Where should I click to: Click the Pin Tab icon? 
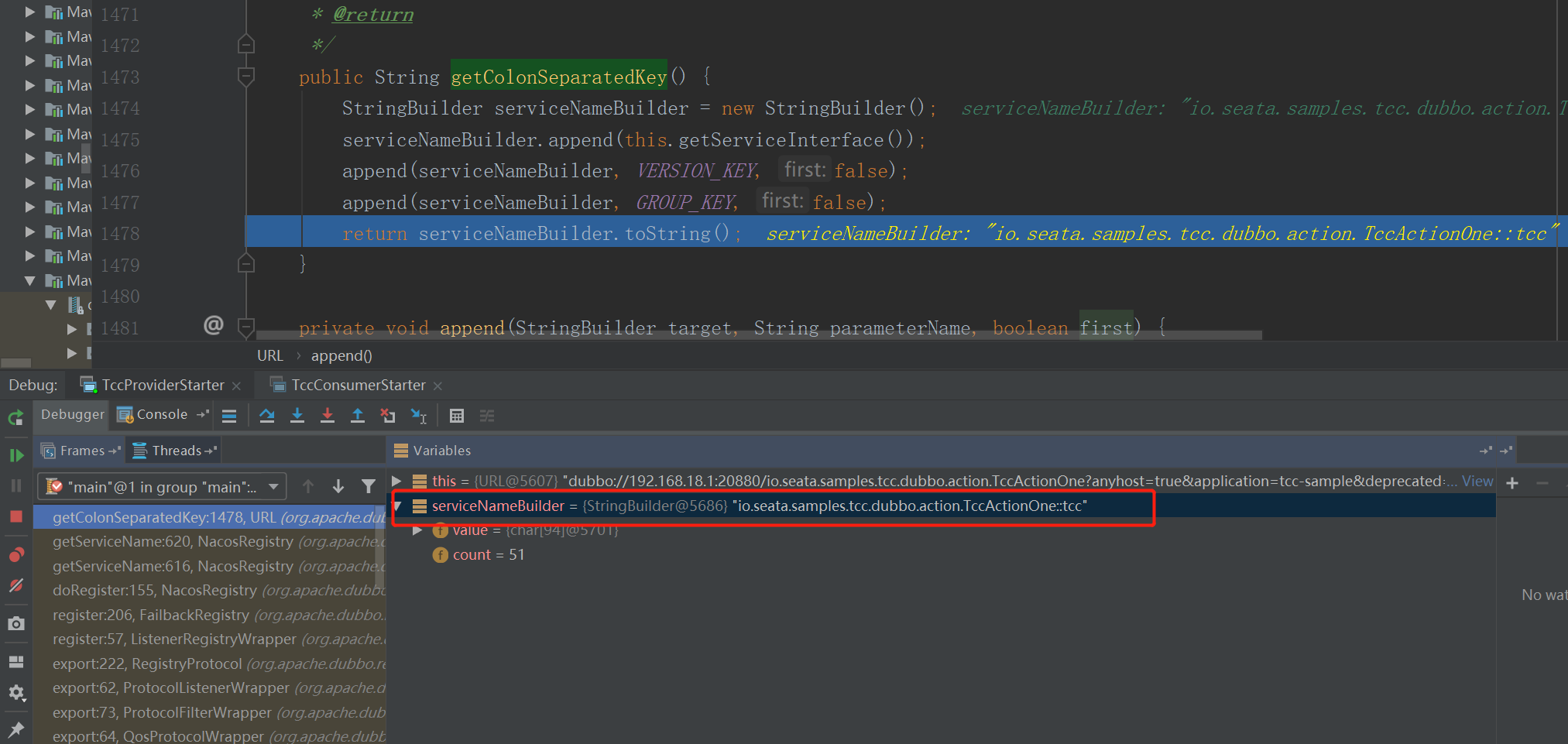point(15,729)
